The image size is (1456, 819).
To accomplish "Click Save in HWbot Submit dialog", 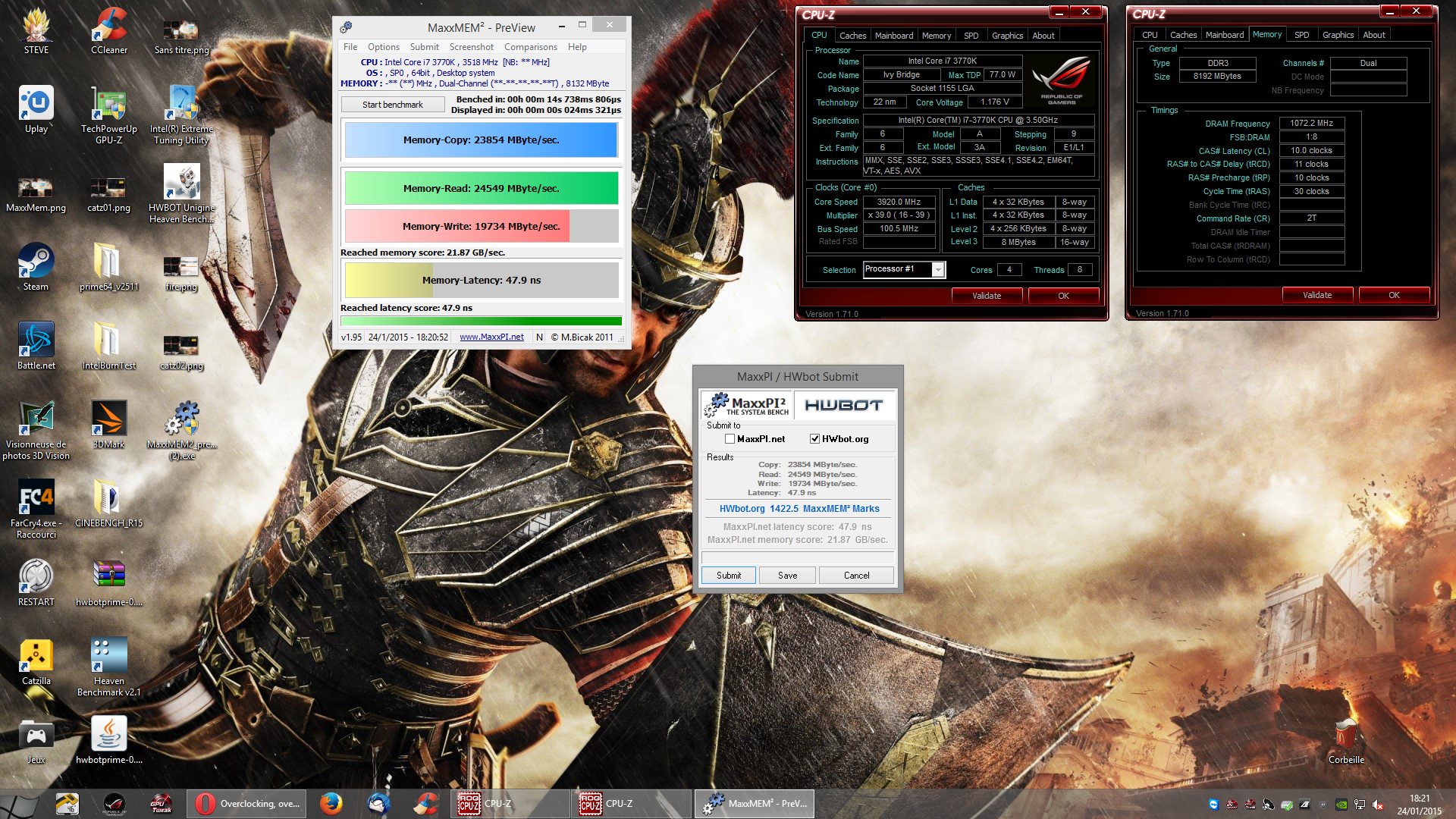I will pyautogui.click(x=787, y=576).
